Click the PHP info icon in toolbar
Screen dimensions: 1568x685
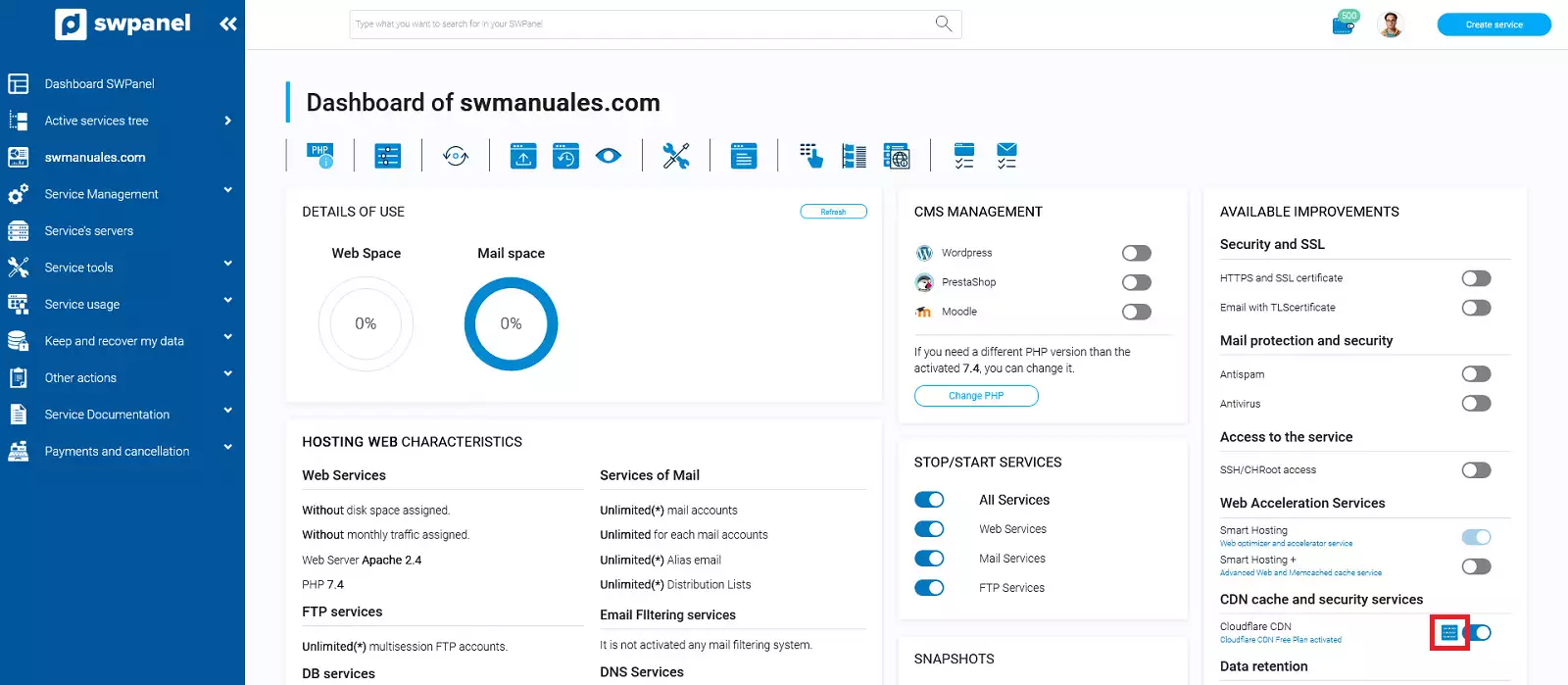320,156
